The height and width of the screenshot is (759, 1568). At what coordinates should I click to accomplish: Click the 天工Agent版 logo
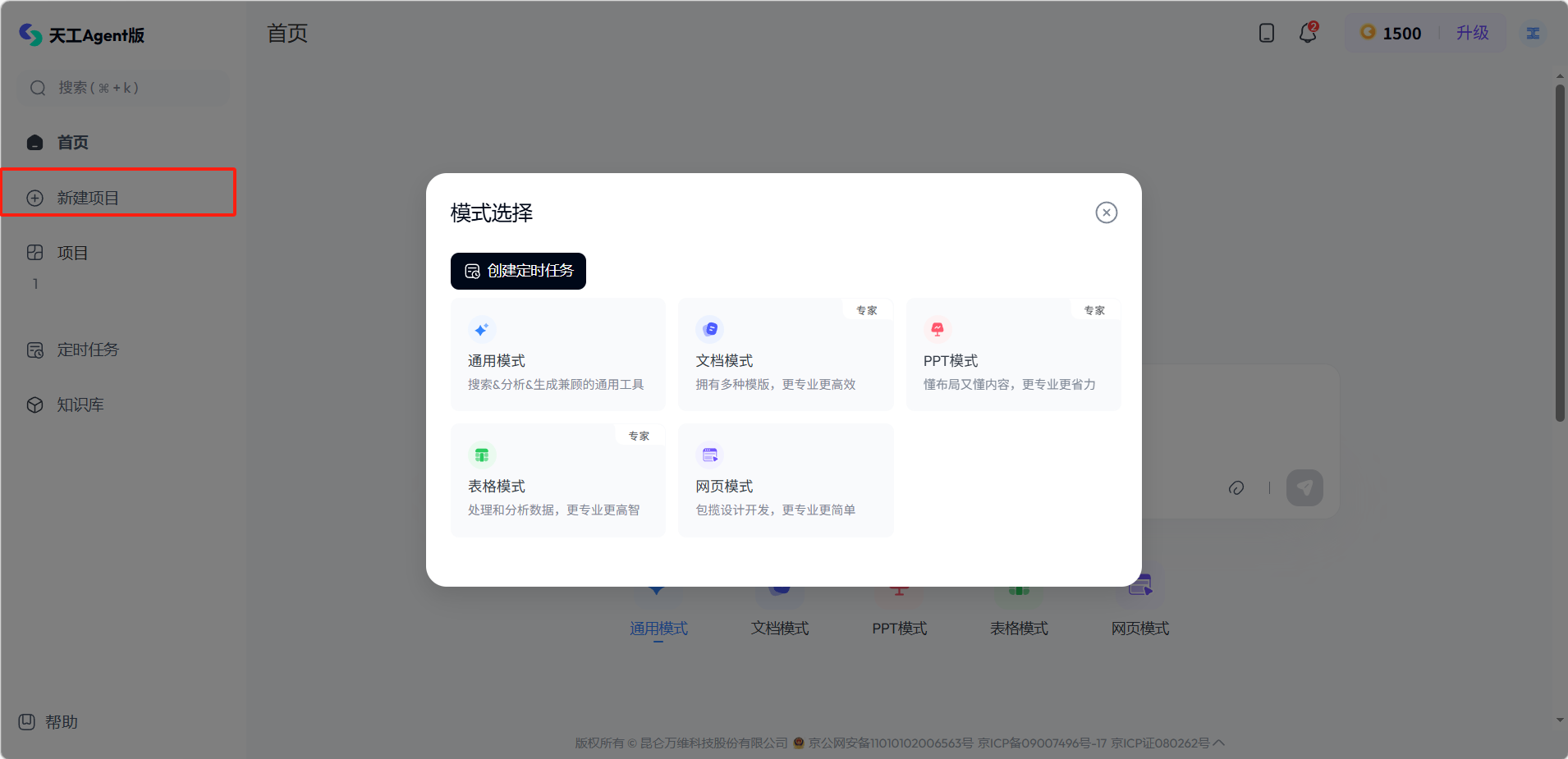(82, 34)
